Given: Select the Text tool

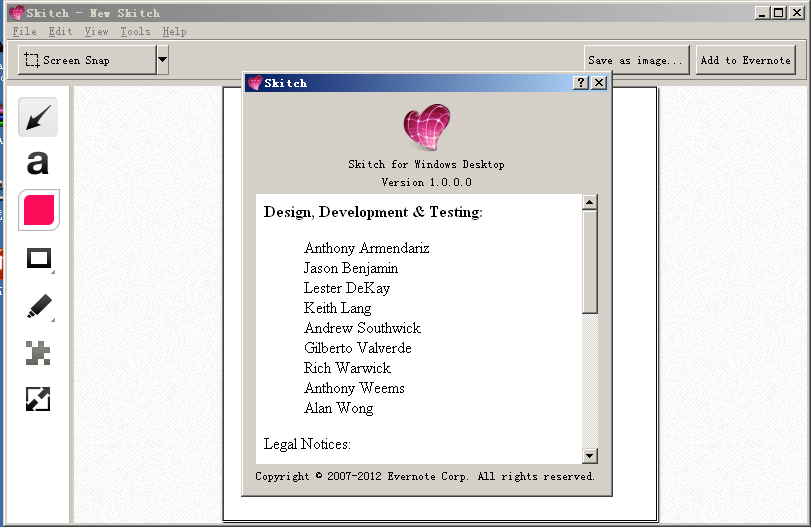Looking at the screenshot, I should [38, 162].
